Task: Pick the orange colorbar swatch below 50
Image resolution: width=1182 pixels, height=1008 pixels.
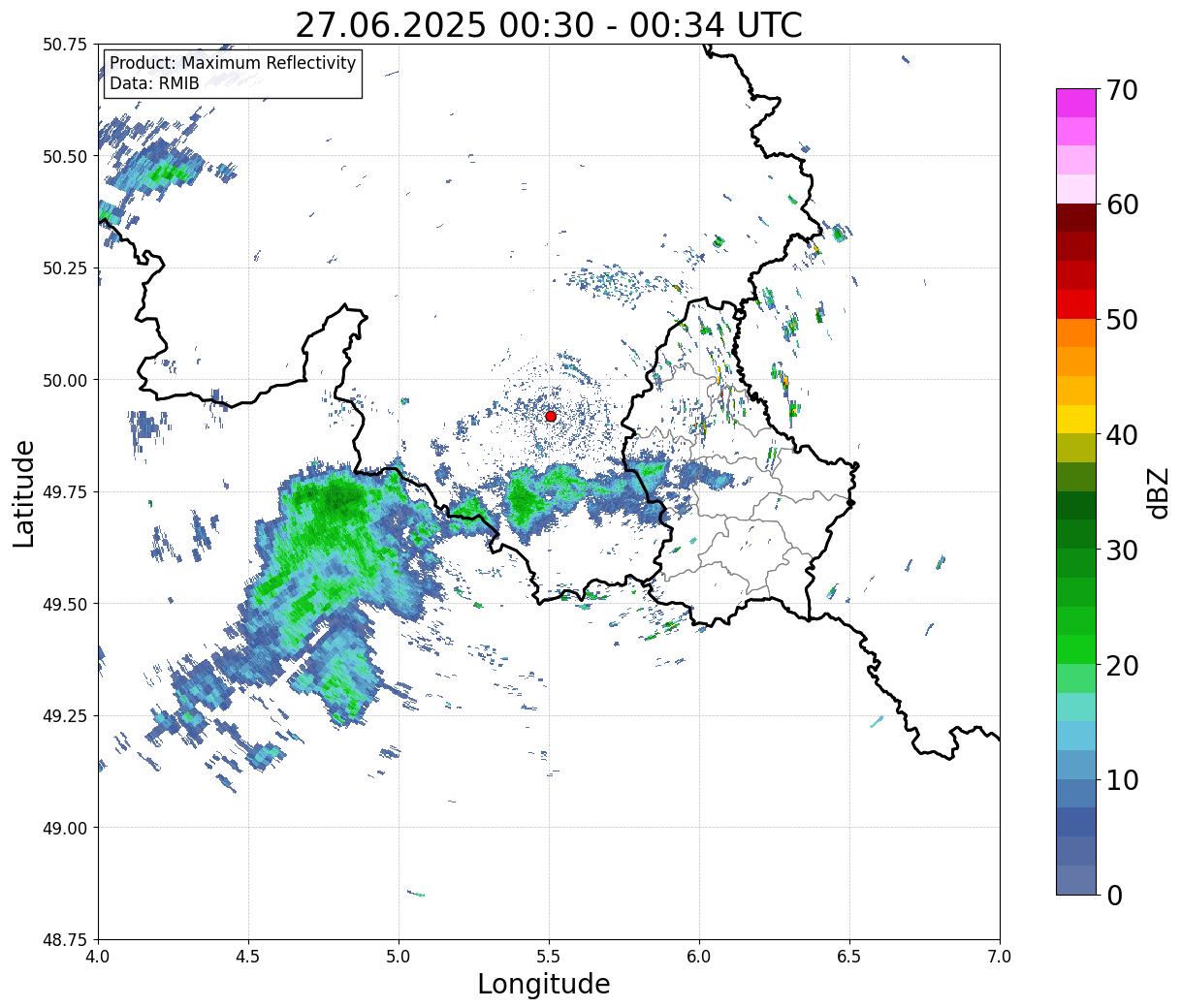Action: pos(1076,333)
